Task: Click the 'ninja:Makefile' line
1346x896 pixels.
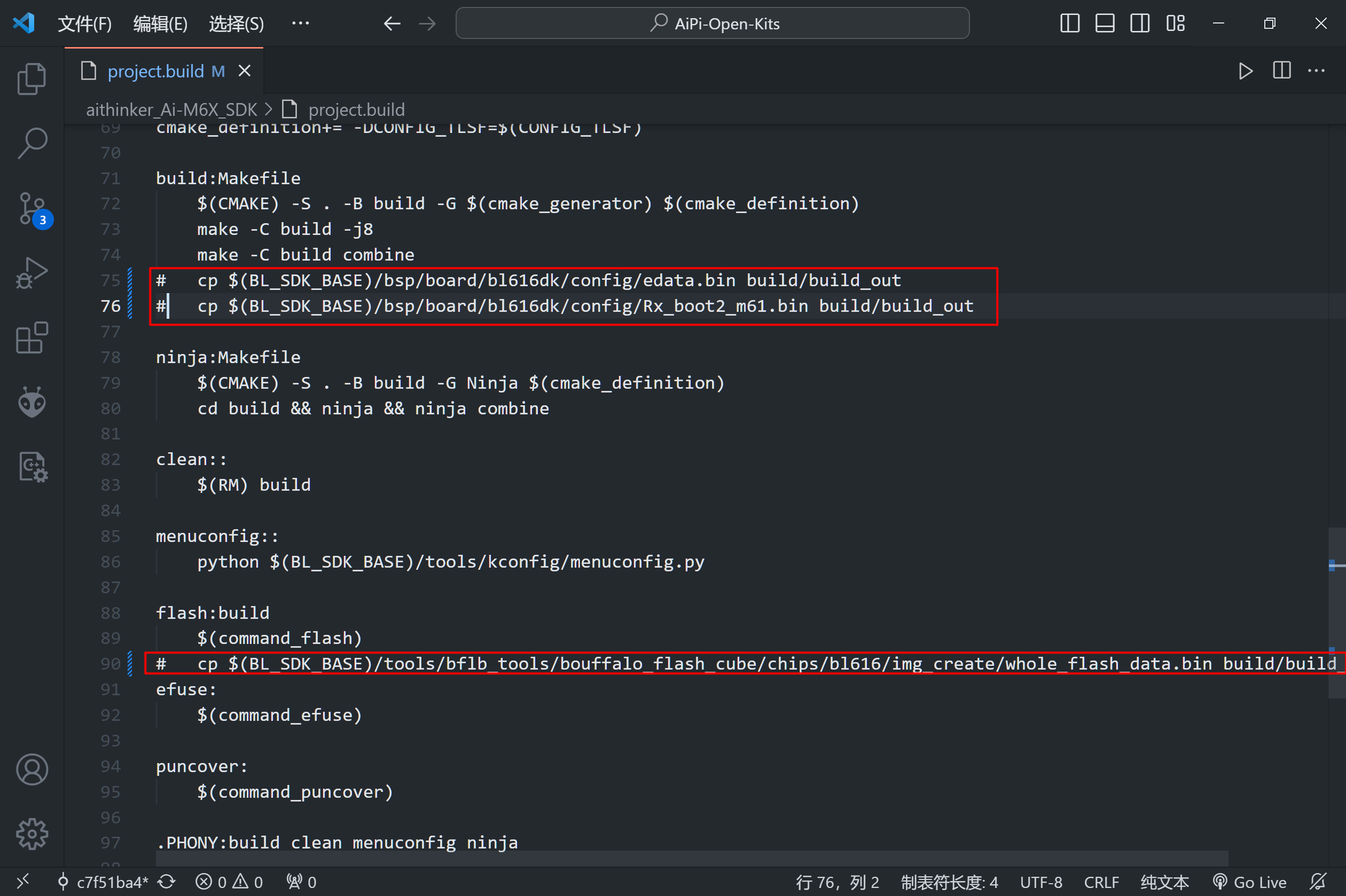Action: click(x=228, y=357)
